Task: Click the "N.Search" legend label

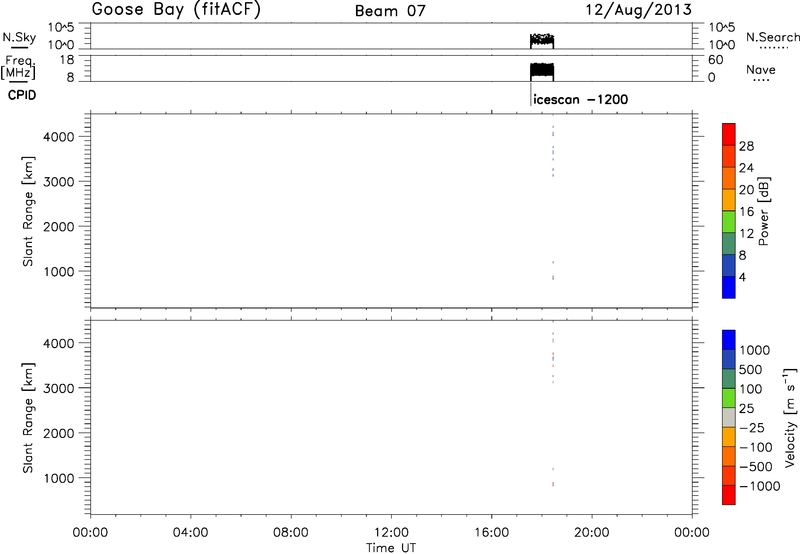Action: 772,37
